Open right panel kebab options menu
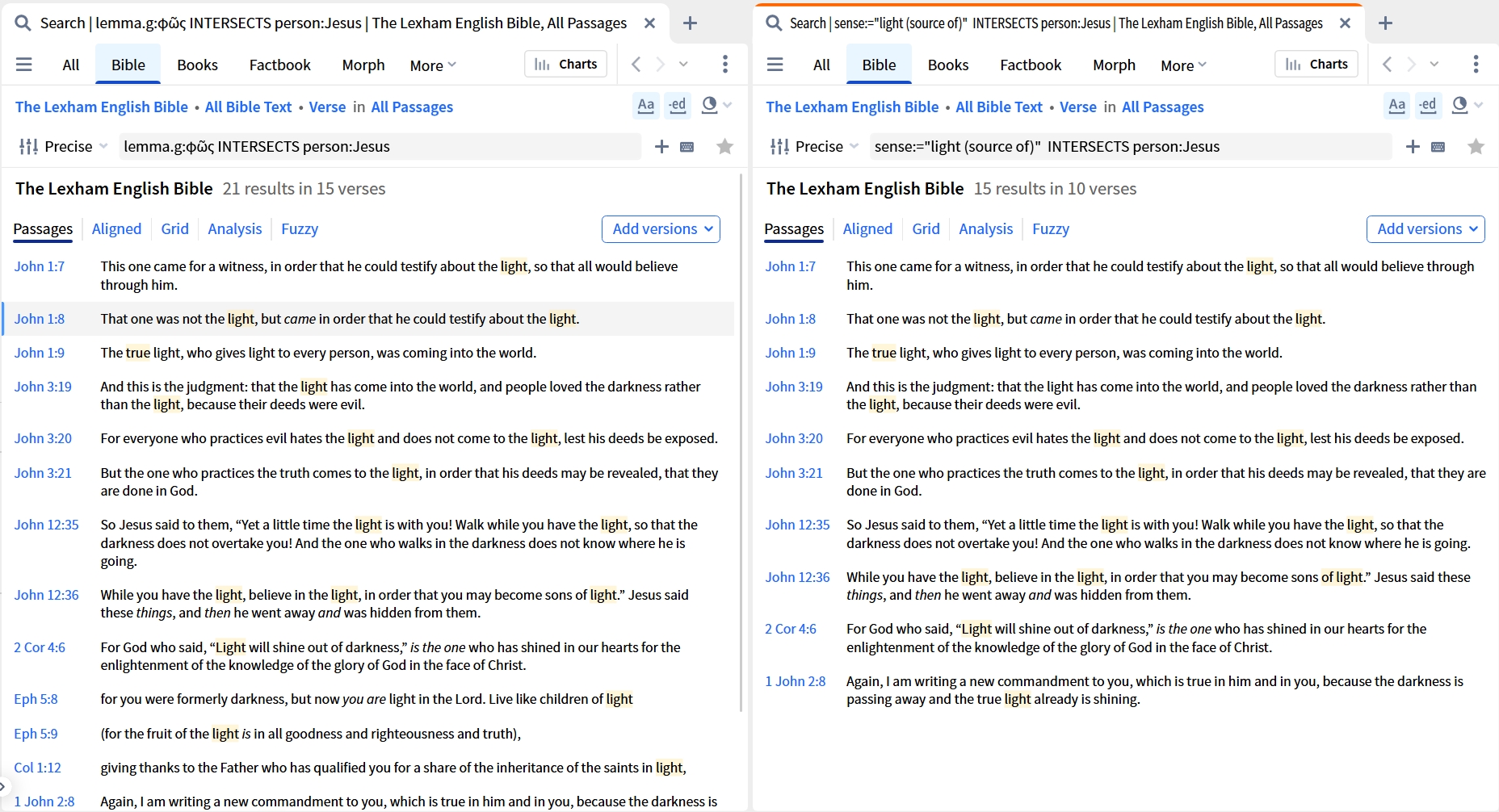 pyautogui.click(x=1476, y=65)
